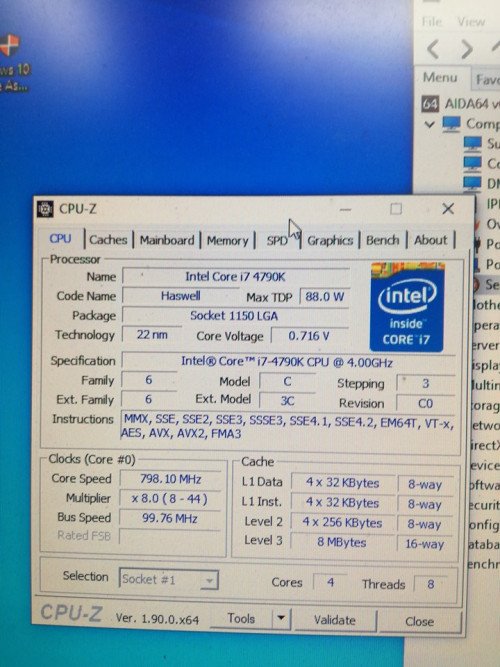This screenshot has height=667, width=500.
Task: Click the Stepping value 3
Action: tap(425, 383)
